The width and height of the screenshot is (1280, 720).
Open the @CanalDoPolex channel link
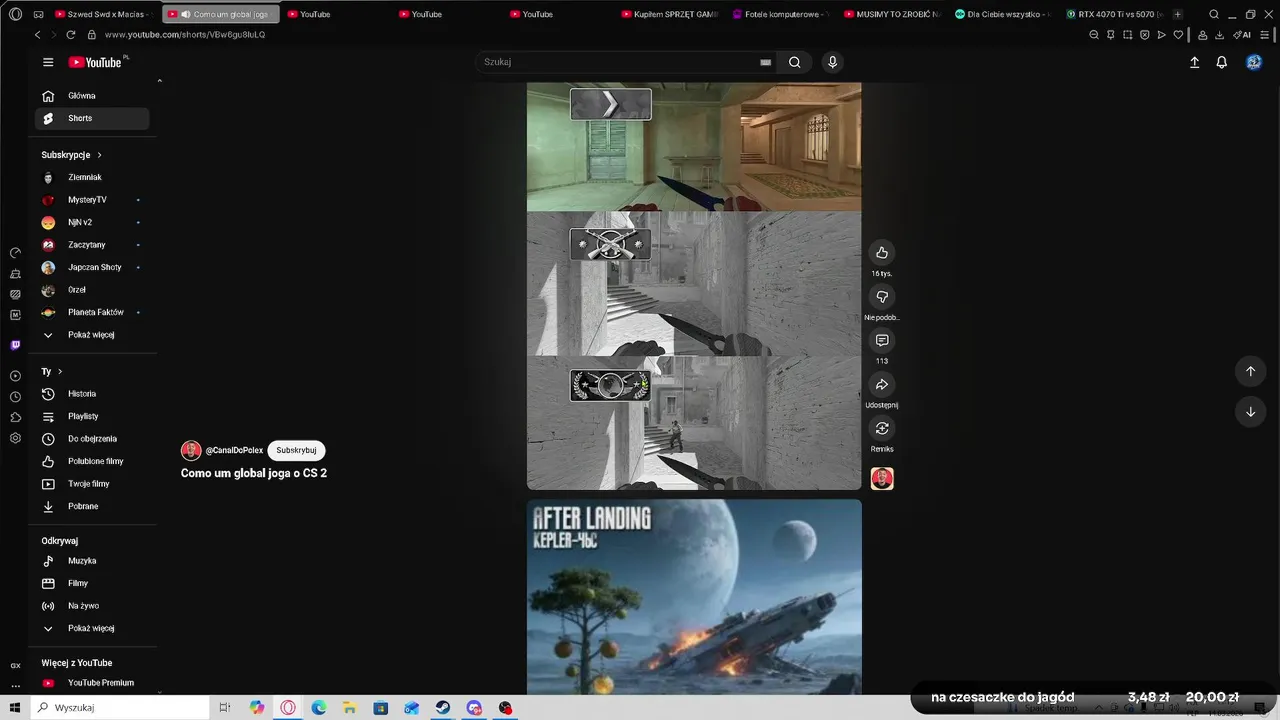234,450
